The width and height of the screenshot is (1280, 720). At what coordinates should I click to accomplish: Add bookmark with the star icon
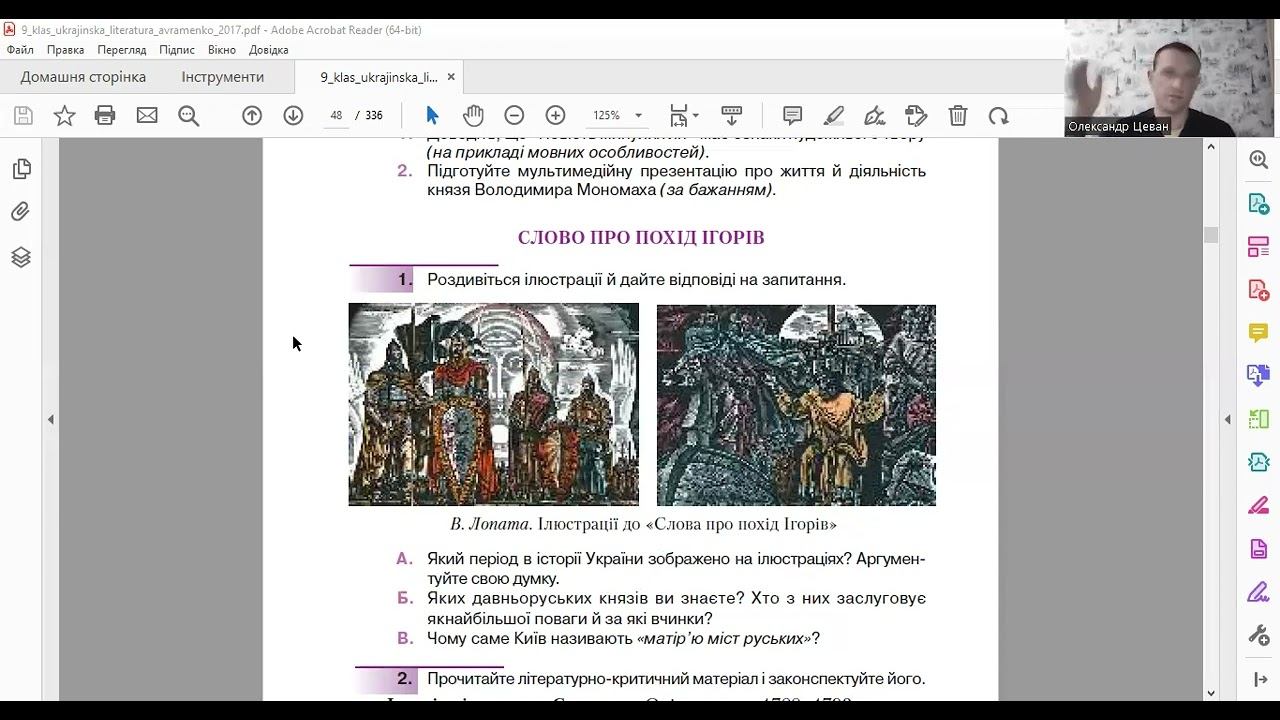(64, 115)
